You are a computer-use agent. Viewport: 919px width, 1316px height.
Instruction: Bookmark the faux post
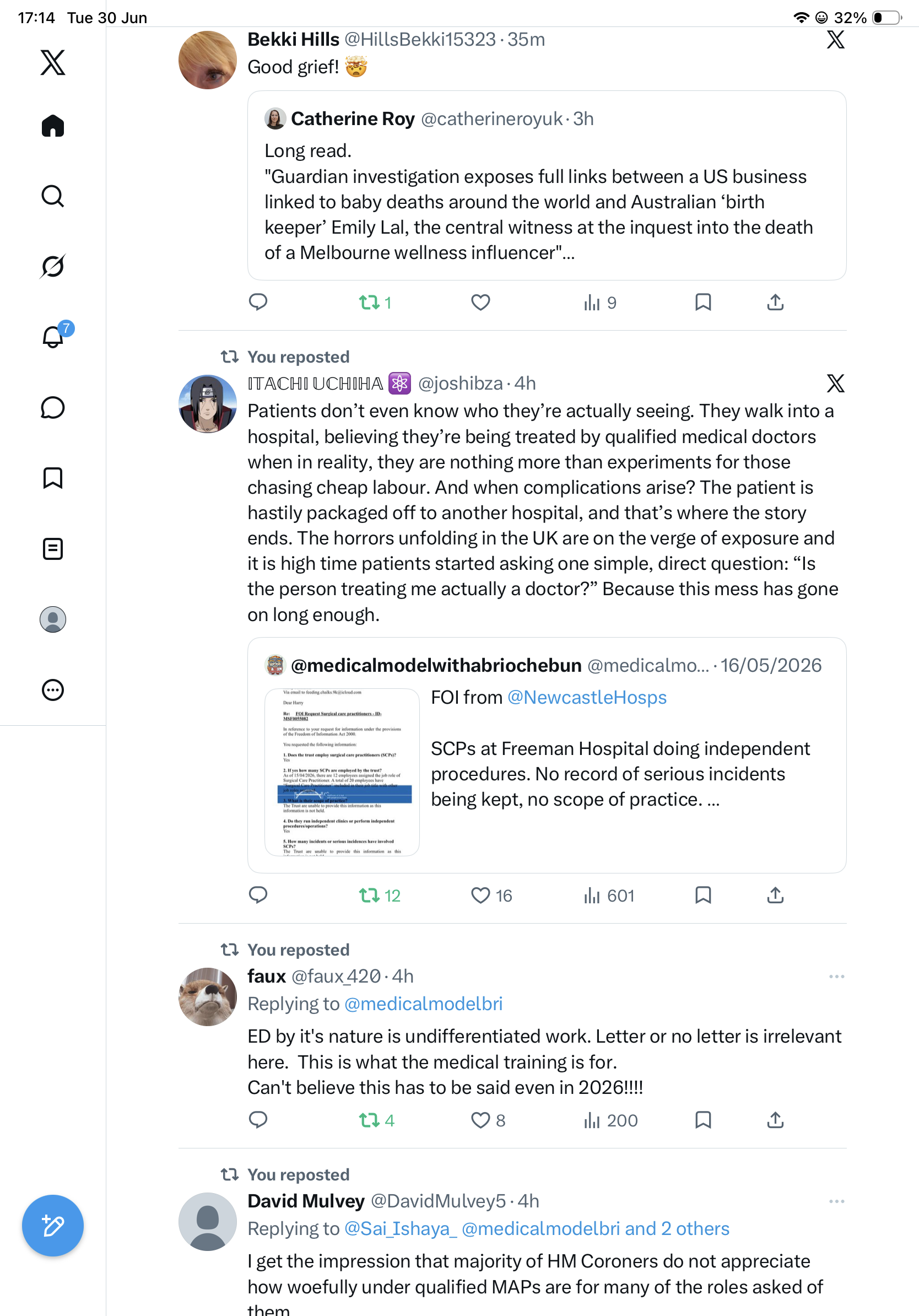[703, 1119]
